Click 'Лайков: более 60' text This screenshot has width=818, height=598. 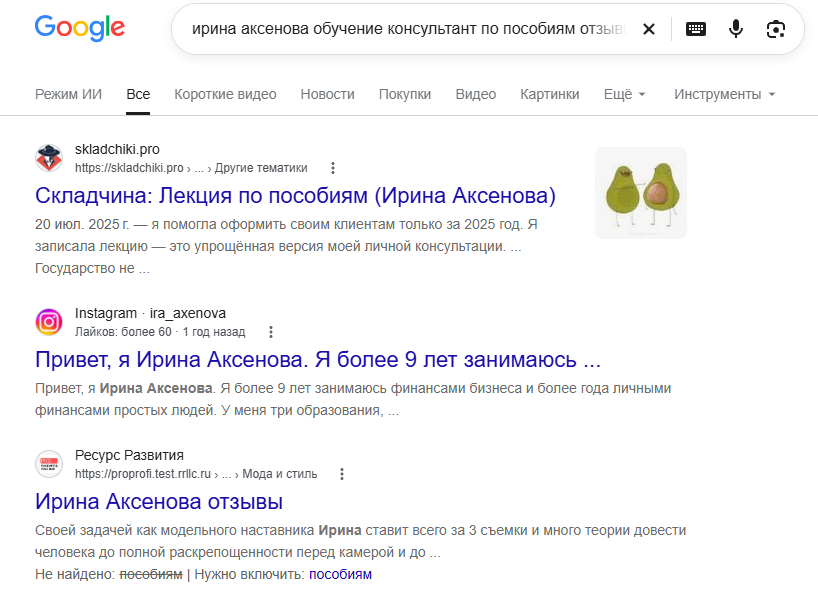point(123,332)
